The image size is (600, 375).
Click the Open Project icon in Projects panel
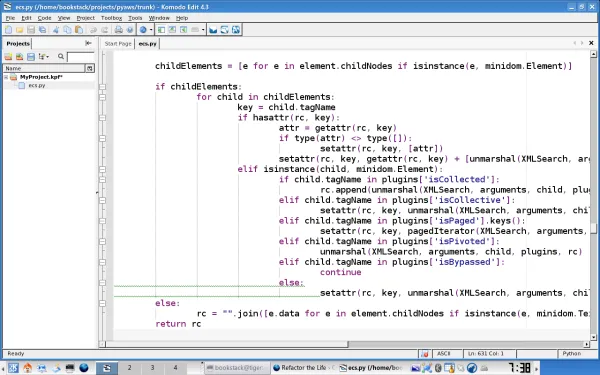tap(20, 57)
